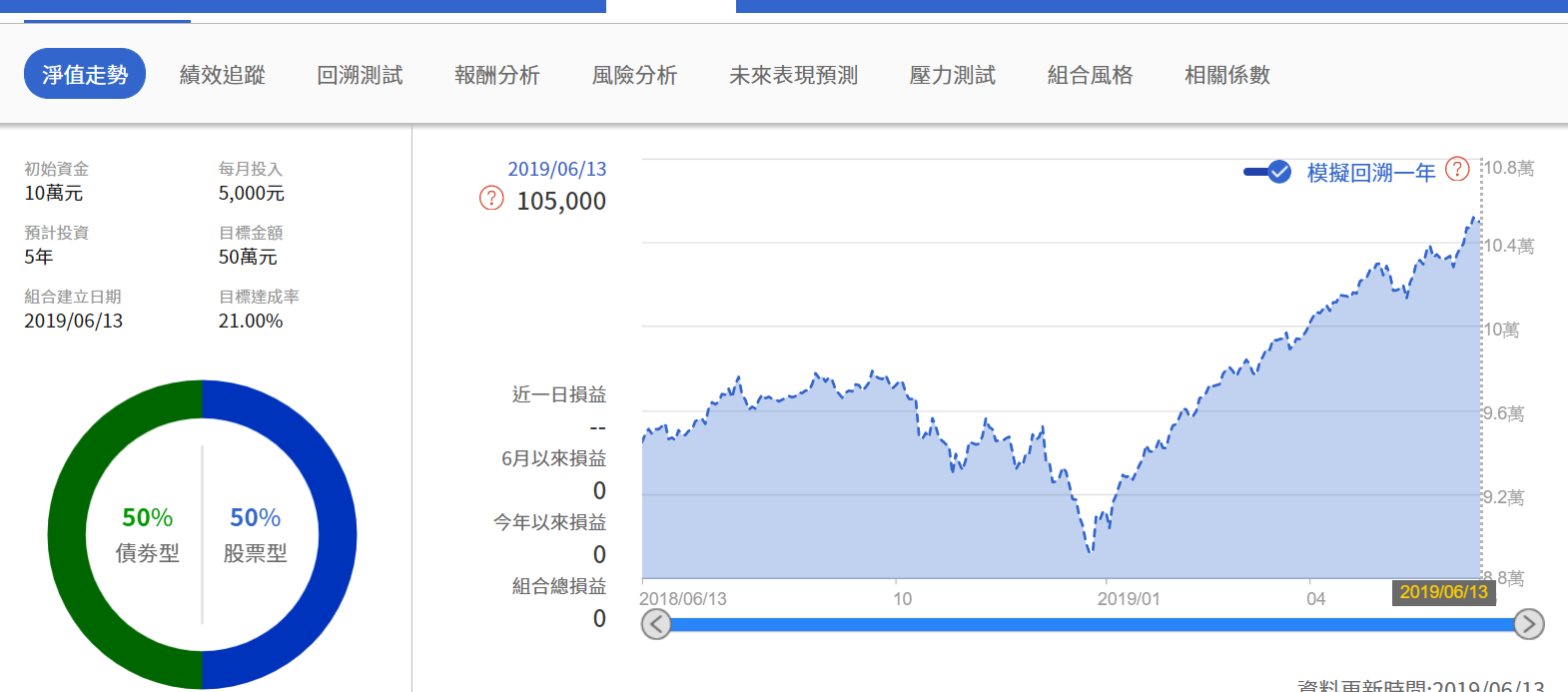Open the 相關係數 tab
This screenshot has height=692, width=1568.
pyautogui.click(x=1227, y=75)
